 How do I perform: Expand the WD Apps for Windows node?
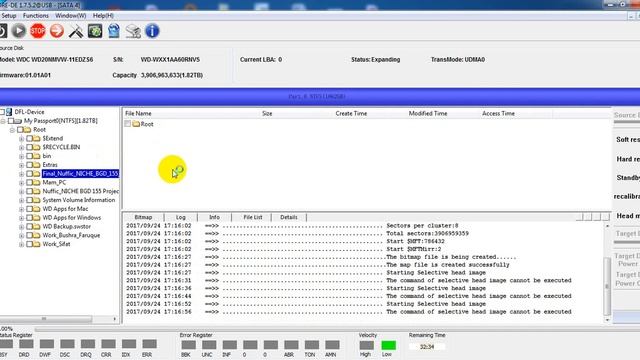(21, 218)
